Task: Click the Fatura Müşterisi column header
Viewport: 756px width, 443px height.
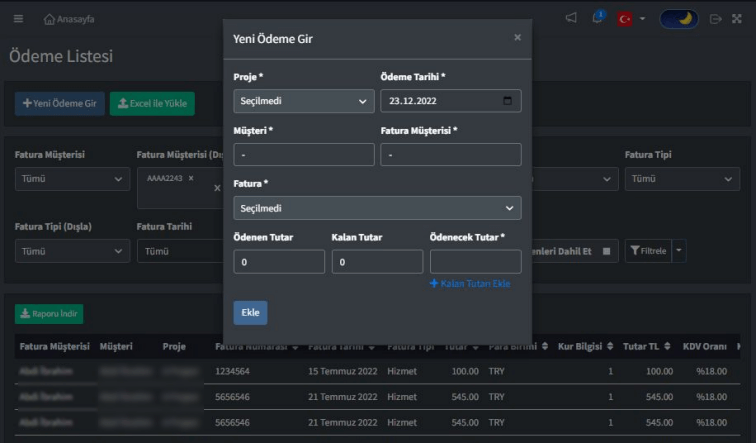Action: tap(54, 347)
